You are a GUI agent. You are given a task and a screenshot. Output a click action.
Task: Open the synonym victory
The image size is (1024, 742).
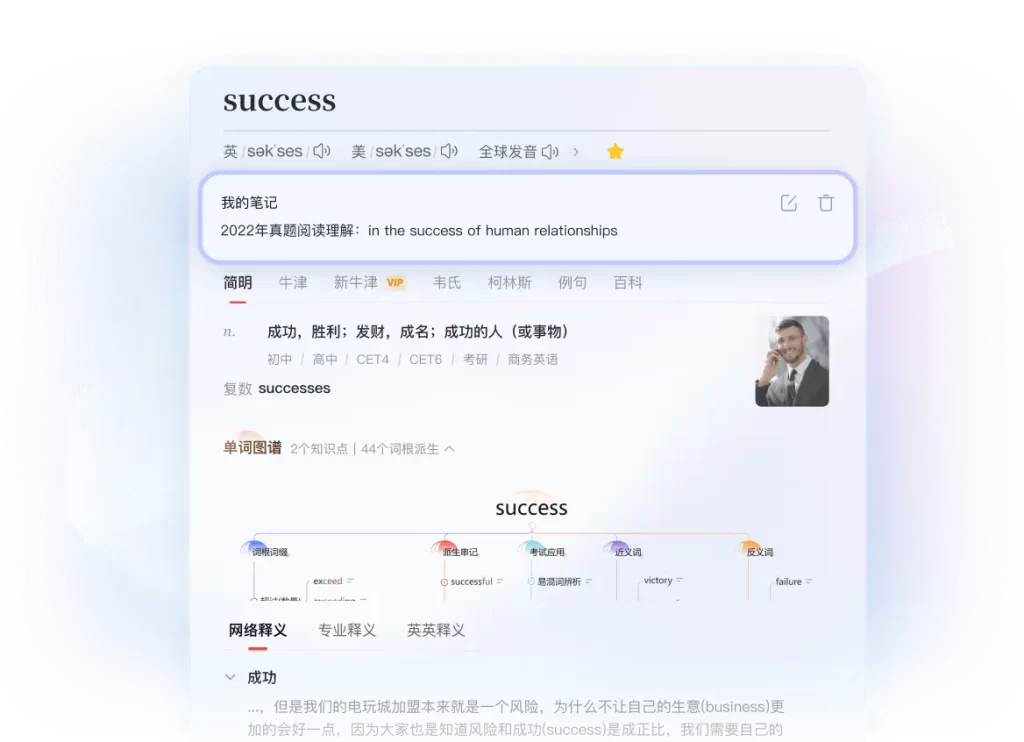pyautogui.click(x=660, y=580)
